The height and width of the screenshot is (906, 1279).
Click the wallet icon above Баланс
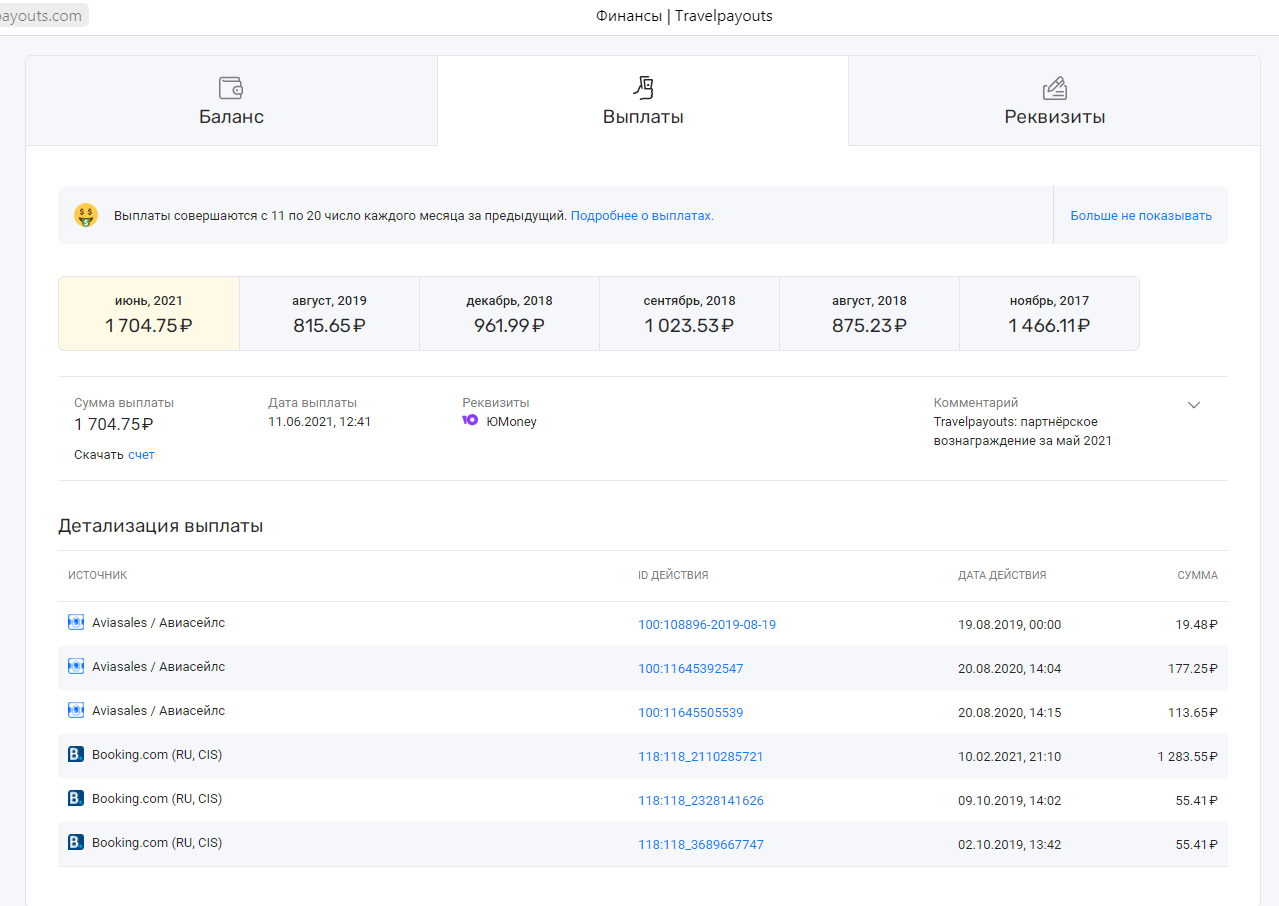coord(231,88)
